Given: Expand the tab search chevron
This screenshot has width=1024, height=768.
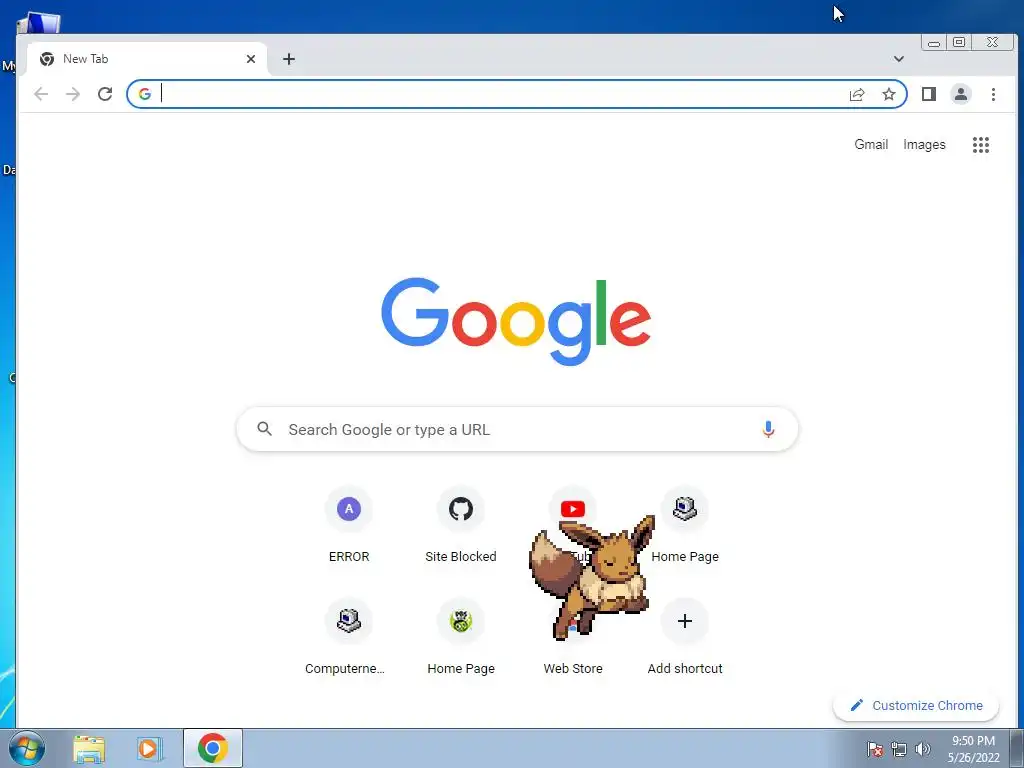Looking at the screenshot, I should pyautogui.click(x=899, y=59).
